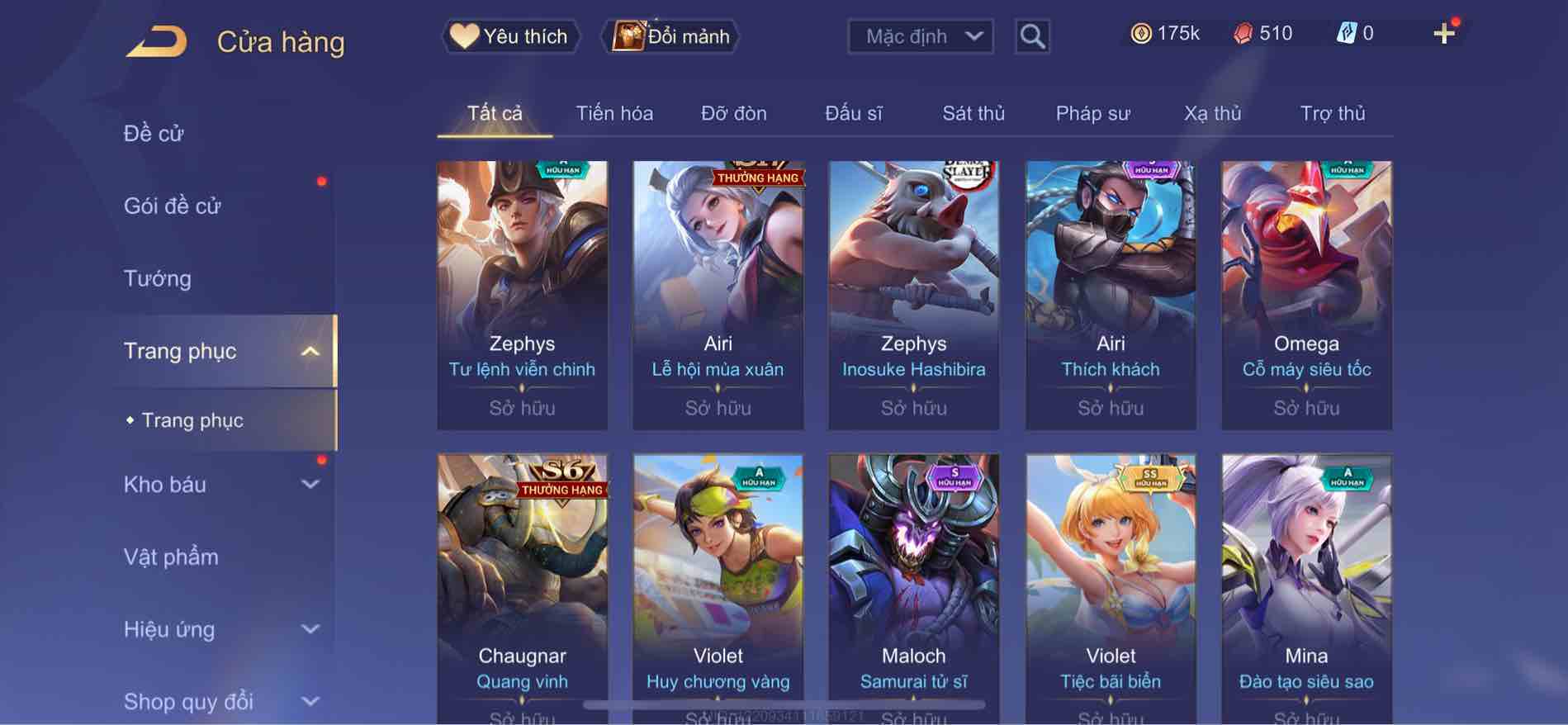
Task: Expand the Hiệu ứng sidebar section
Action: point(310,629)
